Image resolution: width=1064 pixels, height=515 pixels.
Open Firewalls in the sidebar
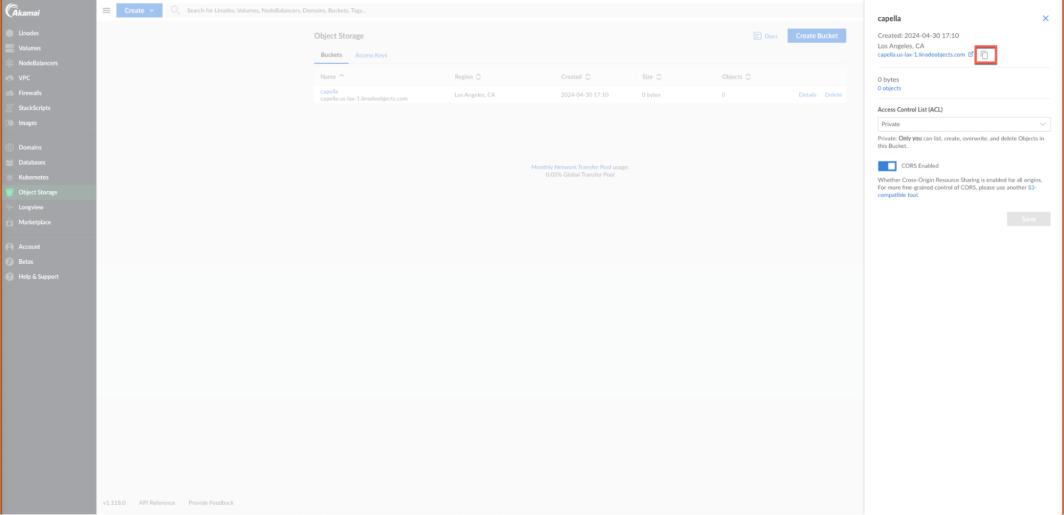[29, 93]
